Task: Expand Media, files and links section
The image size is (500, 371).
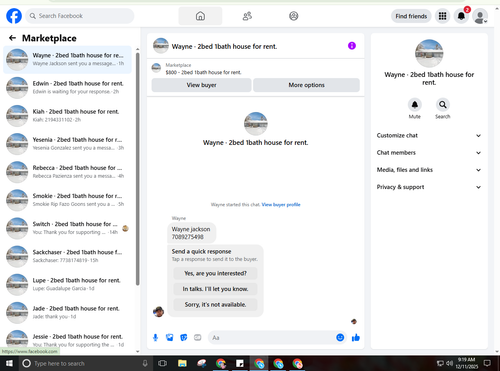Action: (429, 170)
